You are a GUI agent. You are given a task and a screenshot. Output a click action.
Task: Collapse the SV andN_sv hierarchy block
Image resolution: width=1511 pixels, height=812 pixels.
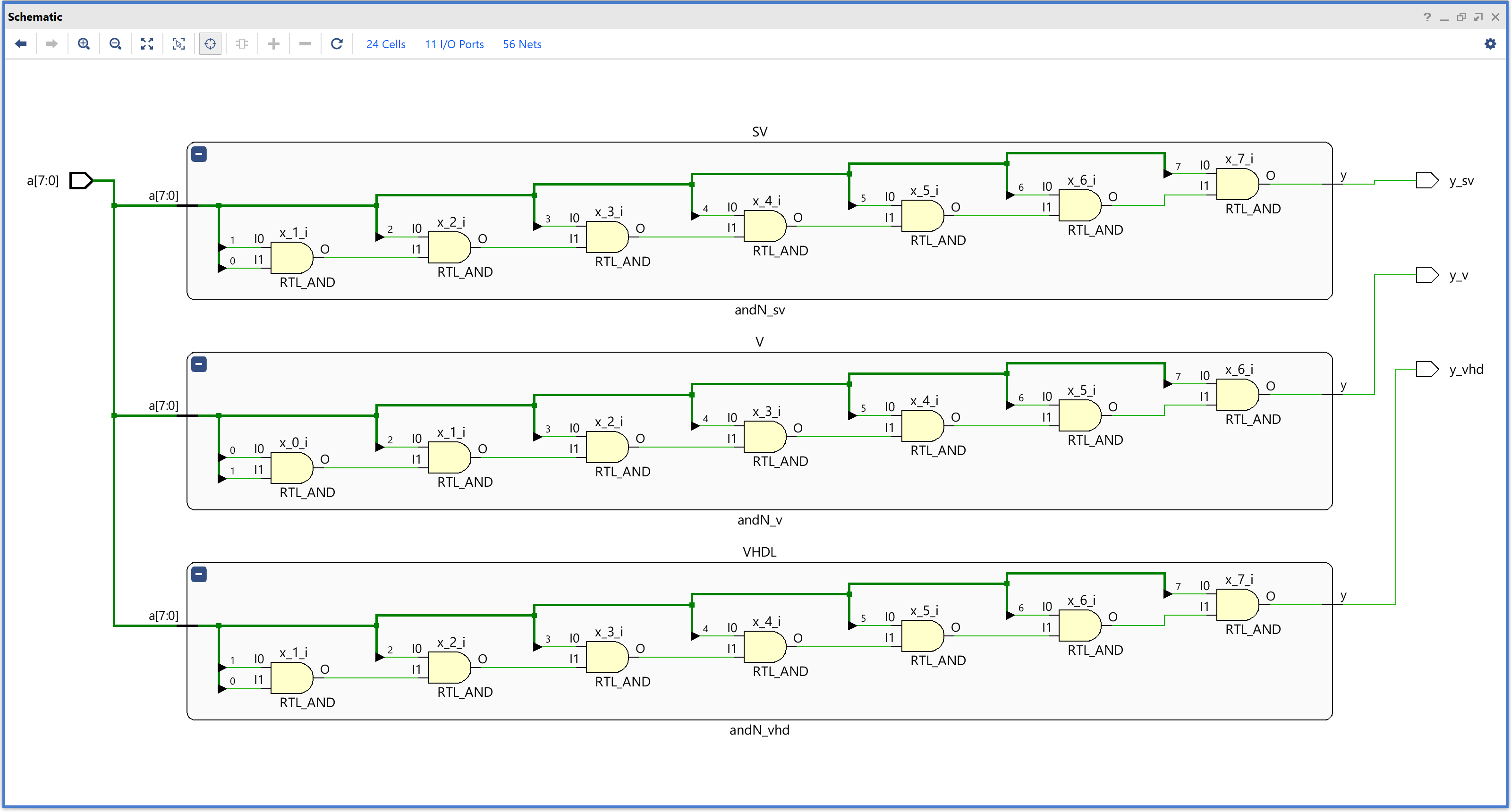point(199,154)
